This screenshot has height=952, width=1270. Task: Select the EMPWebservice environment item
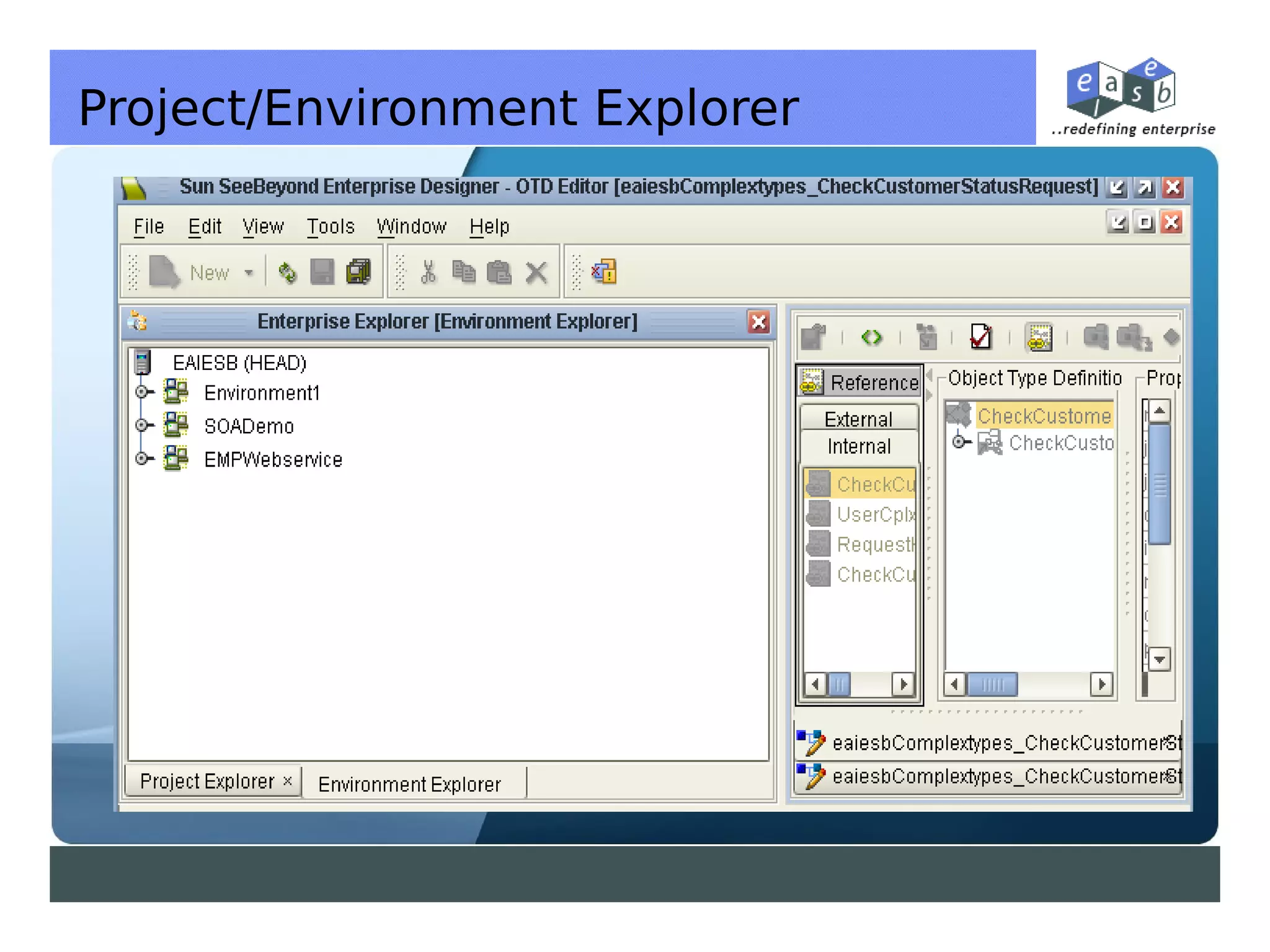coord(273,460)
